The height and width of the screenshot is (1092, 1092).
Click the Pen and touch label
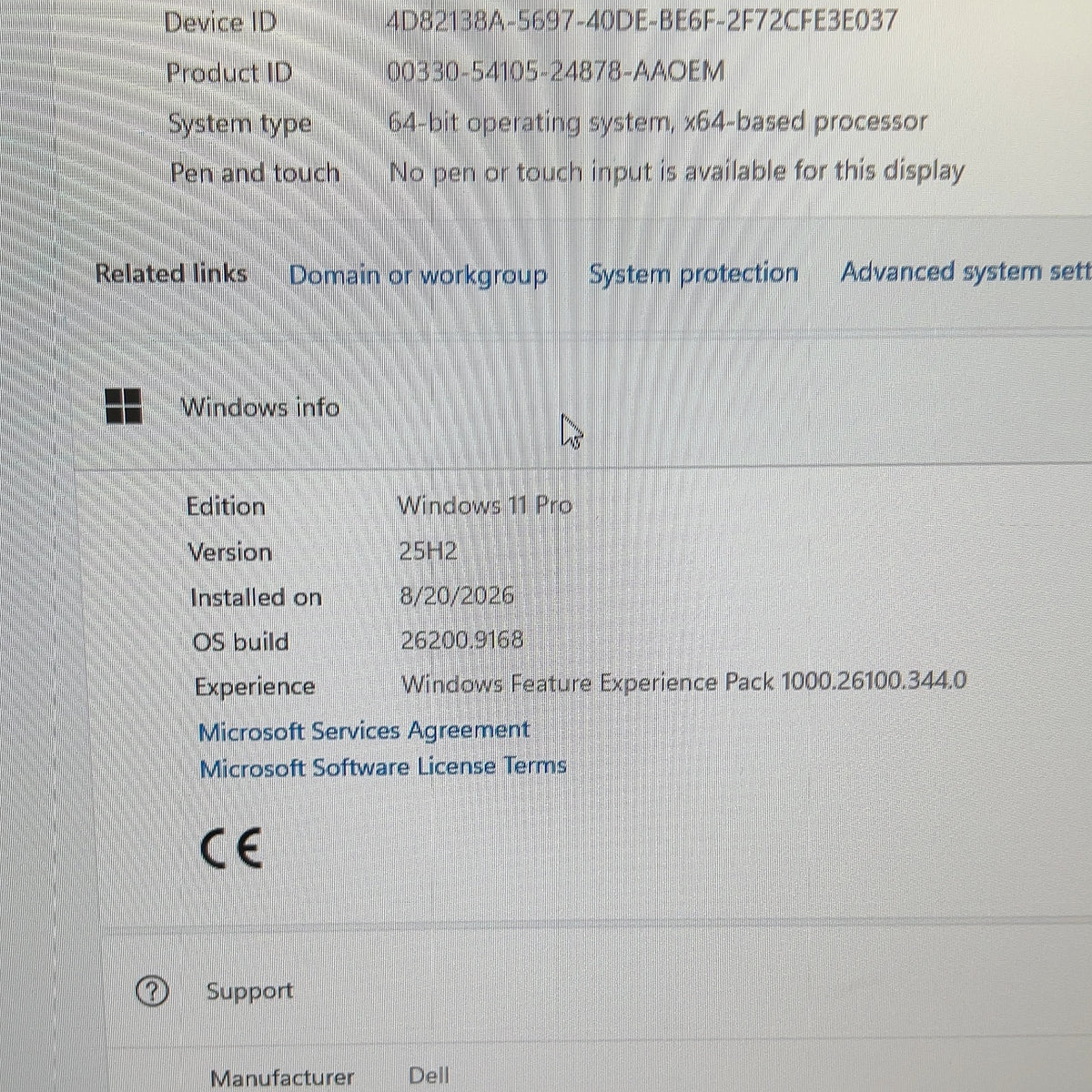255,173
